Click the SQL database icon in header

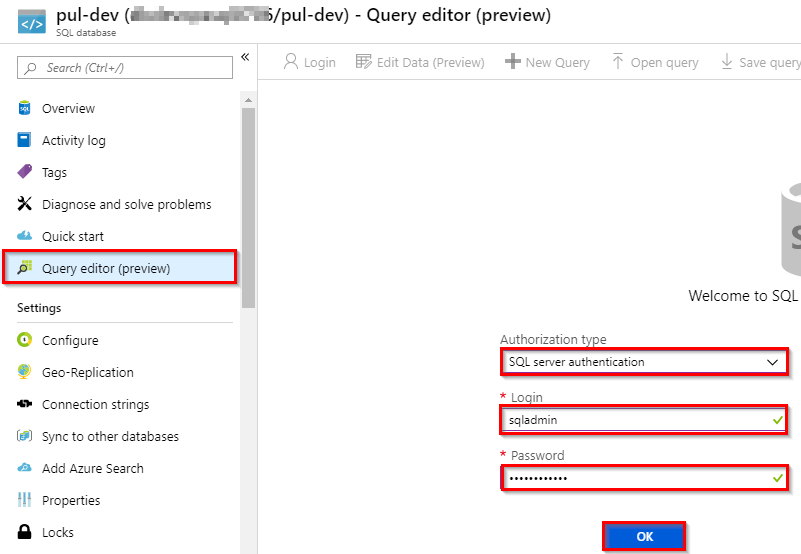pyautogui.click(x=32, y=22)
